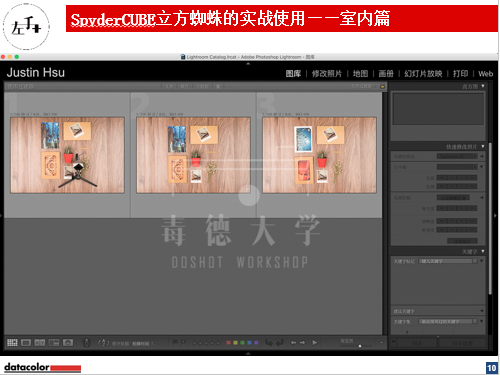
Task: Collapse white balance section triangle
Action: (x=482, y=167)
